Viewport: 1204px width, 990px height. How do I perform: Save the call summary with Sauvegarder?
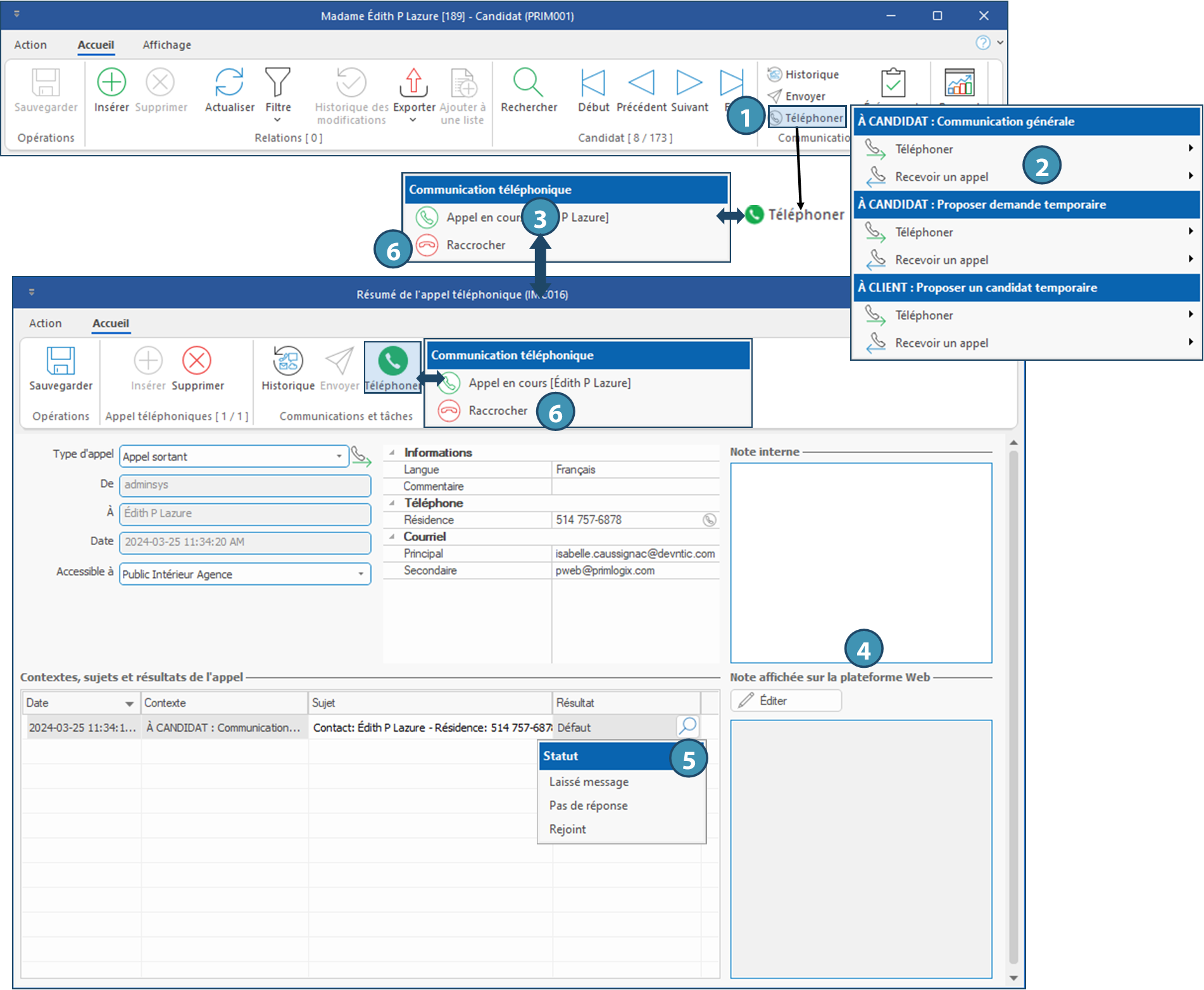61,361
